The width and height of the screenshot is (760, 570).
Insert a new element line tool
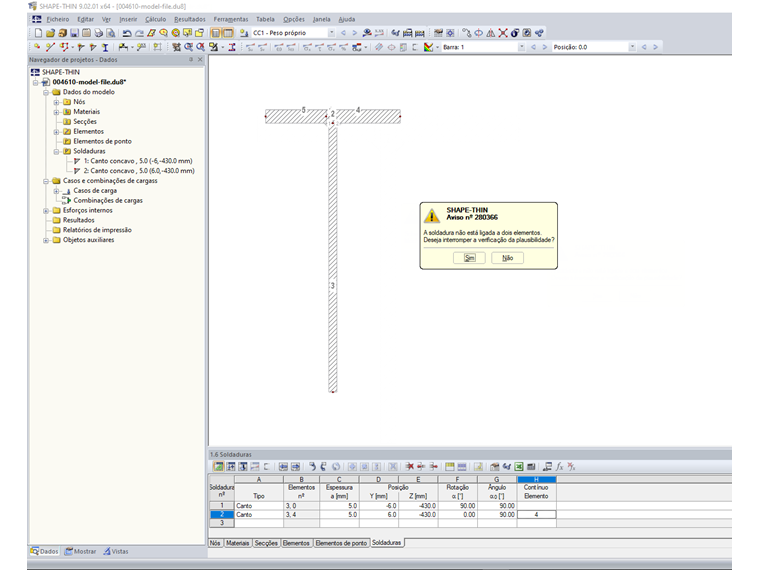pyautogui.click(x=50, y=47)
